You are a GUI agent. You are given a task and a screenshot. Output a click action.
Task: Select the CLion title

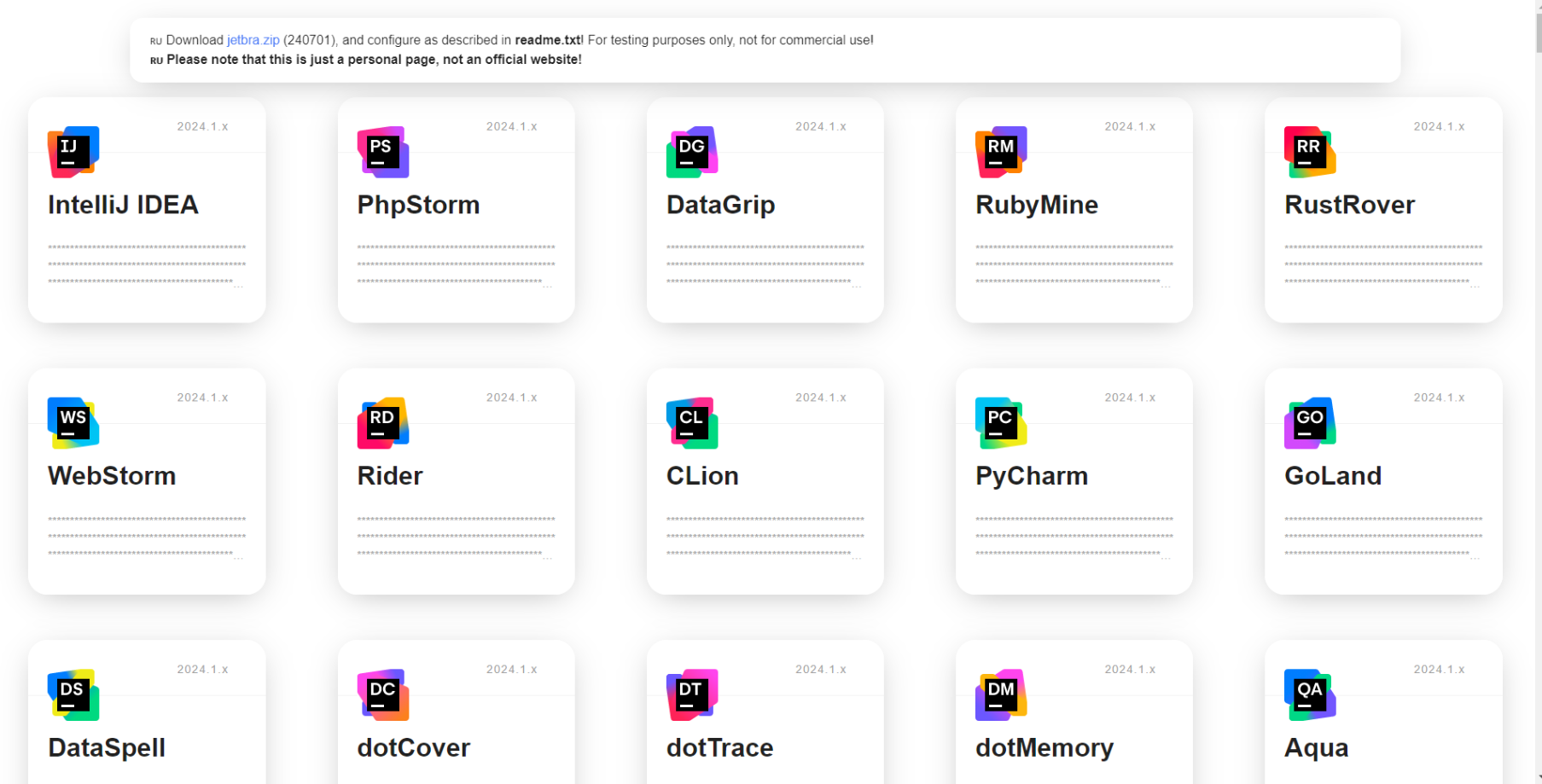(x=702, y=476)
